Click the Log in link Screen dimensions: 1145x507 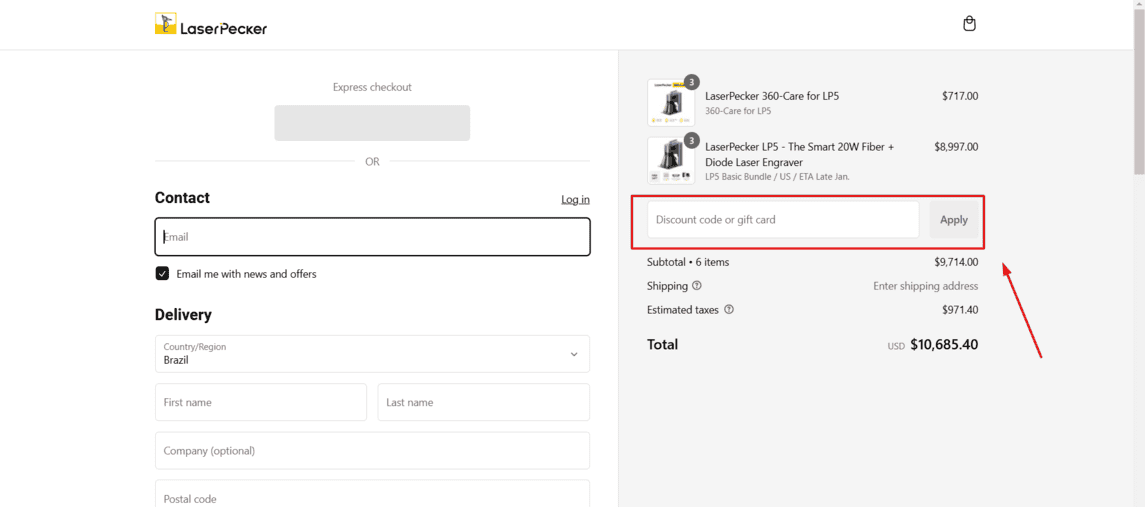click(575, 199)
